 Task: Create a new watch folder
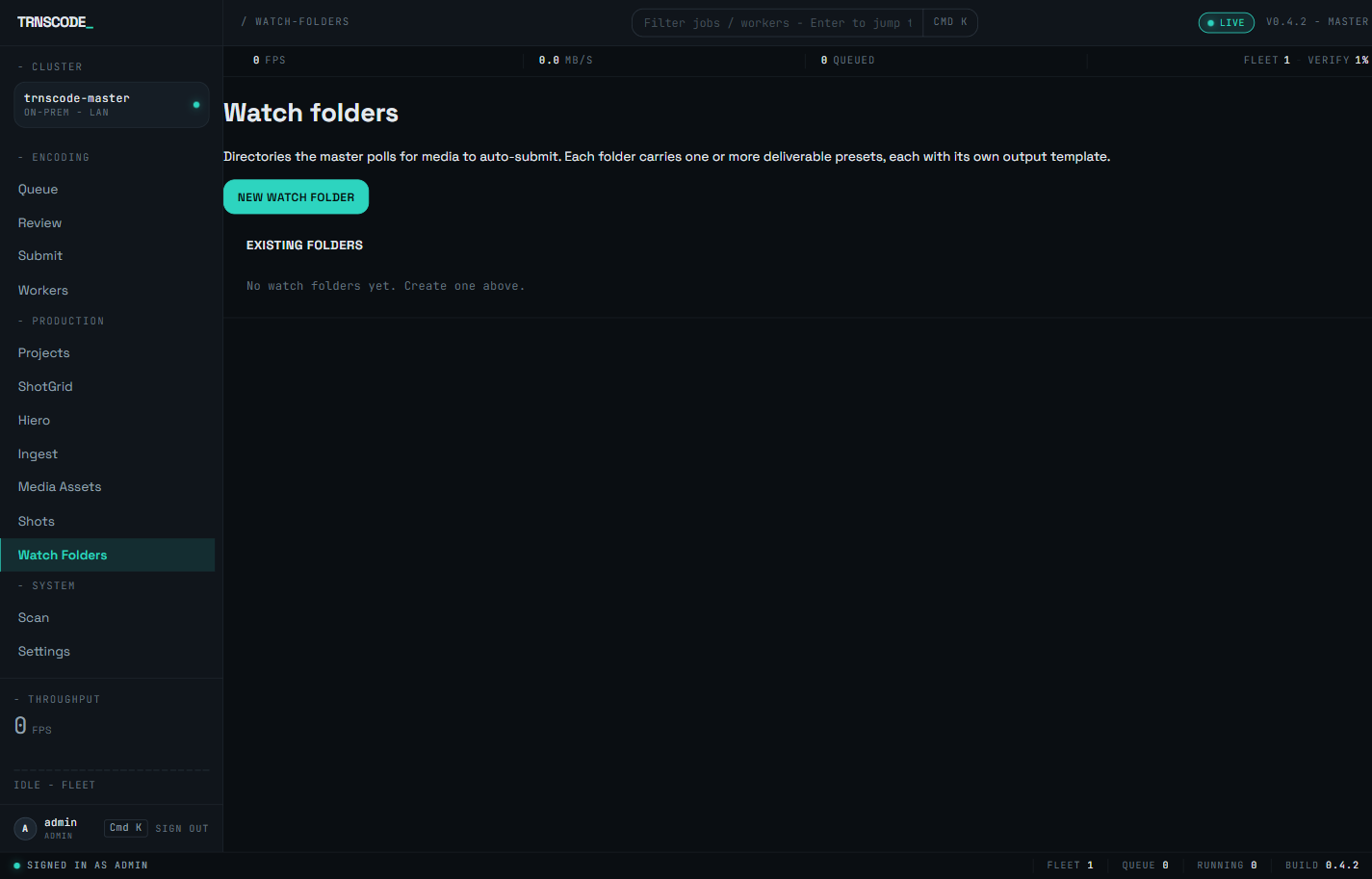click(x=296, y=196)
